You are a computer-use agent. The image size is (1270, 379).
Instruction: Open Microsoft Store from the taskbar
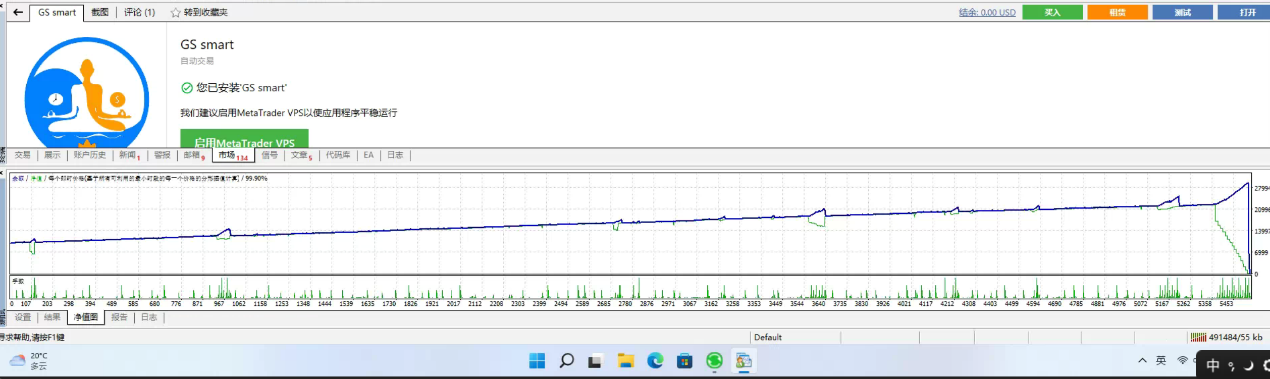point(685,360)
